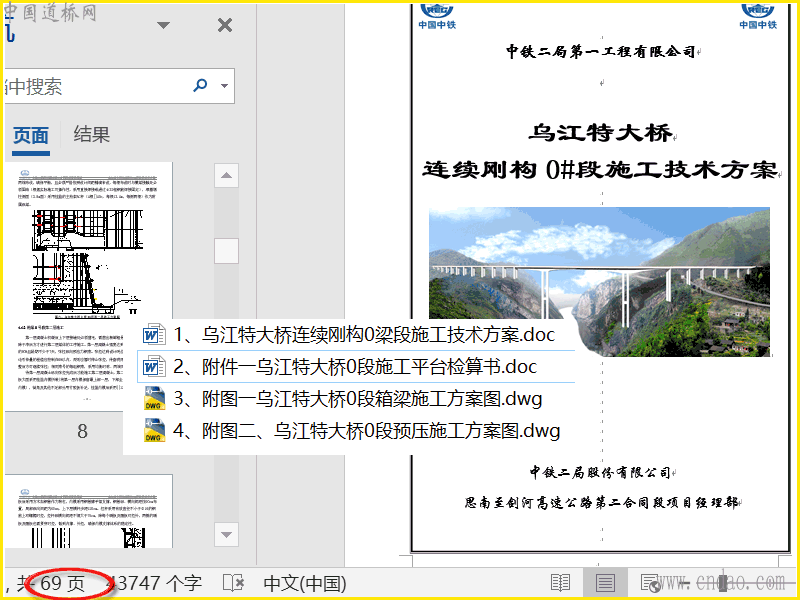Click the Word icon of file 1
Screen dimensions: 800x600
point(154,335)
